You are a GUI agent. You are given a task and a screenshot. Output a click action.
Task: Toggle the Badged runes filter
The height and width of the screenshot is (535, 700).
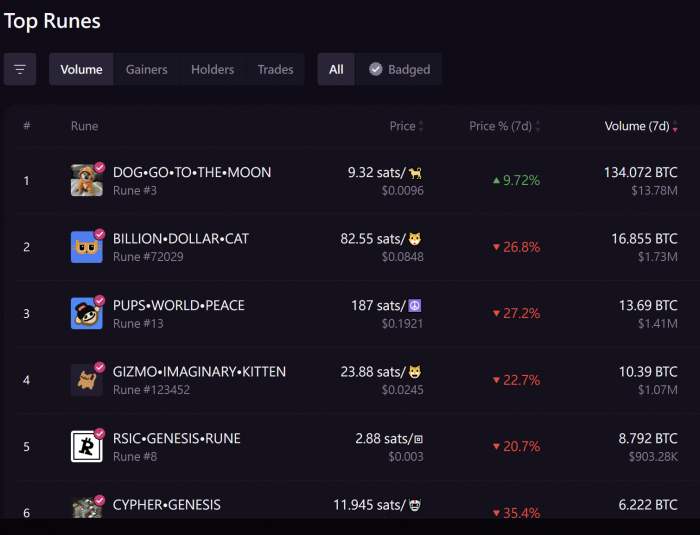coord(399,69)
